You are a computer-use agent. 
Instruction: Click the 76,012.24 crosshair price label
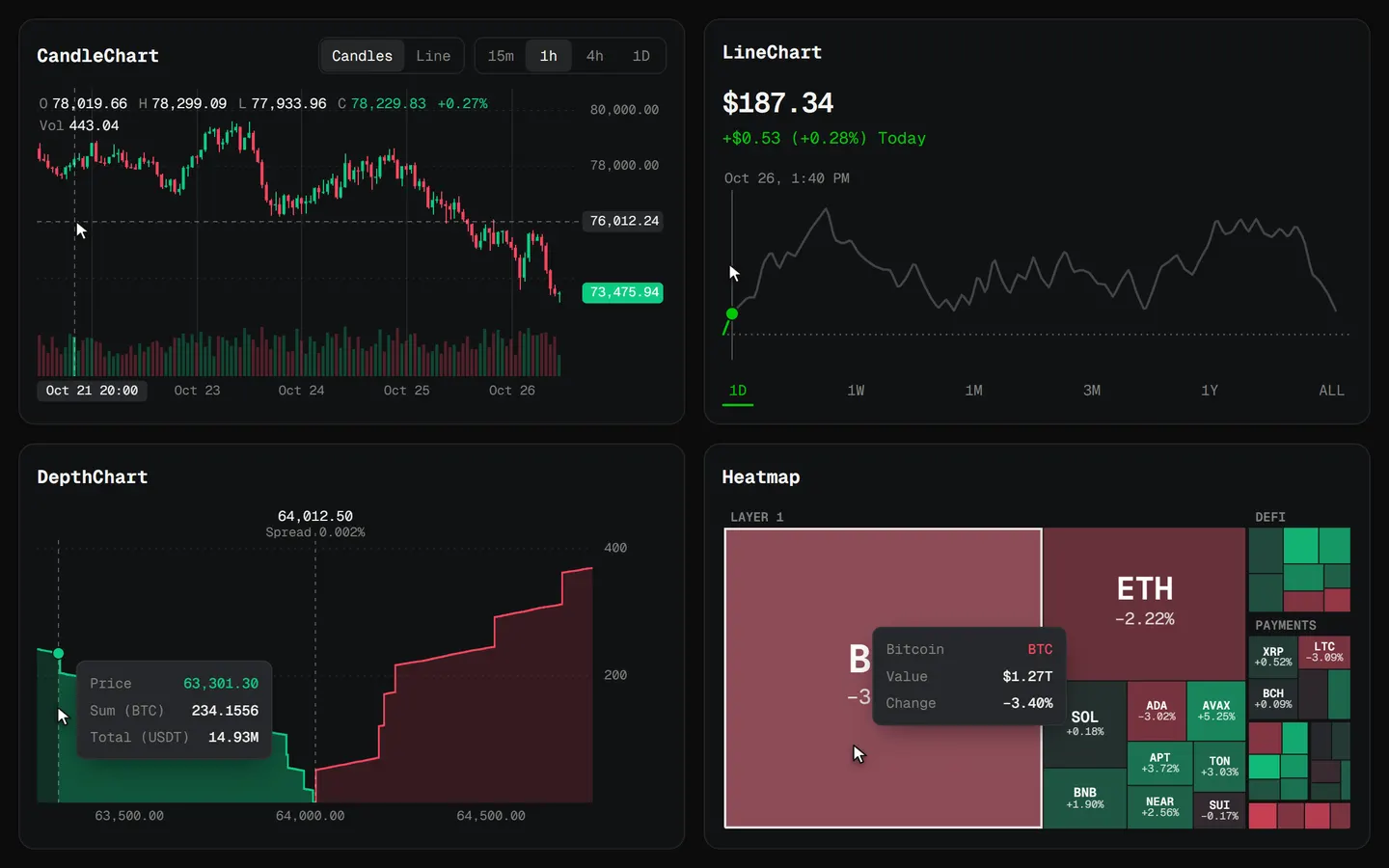623,221
